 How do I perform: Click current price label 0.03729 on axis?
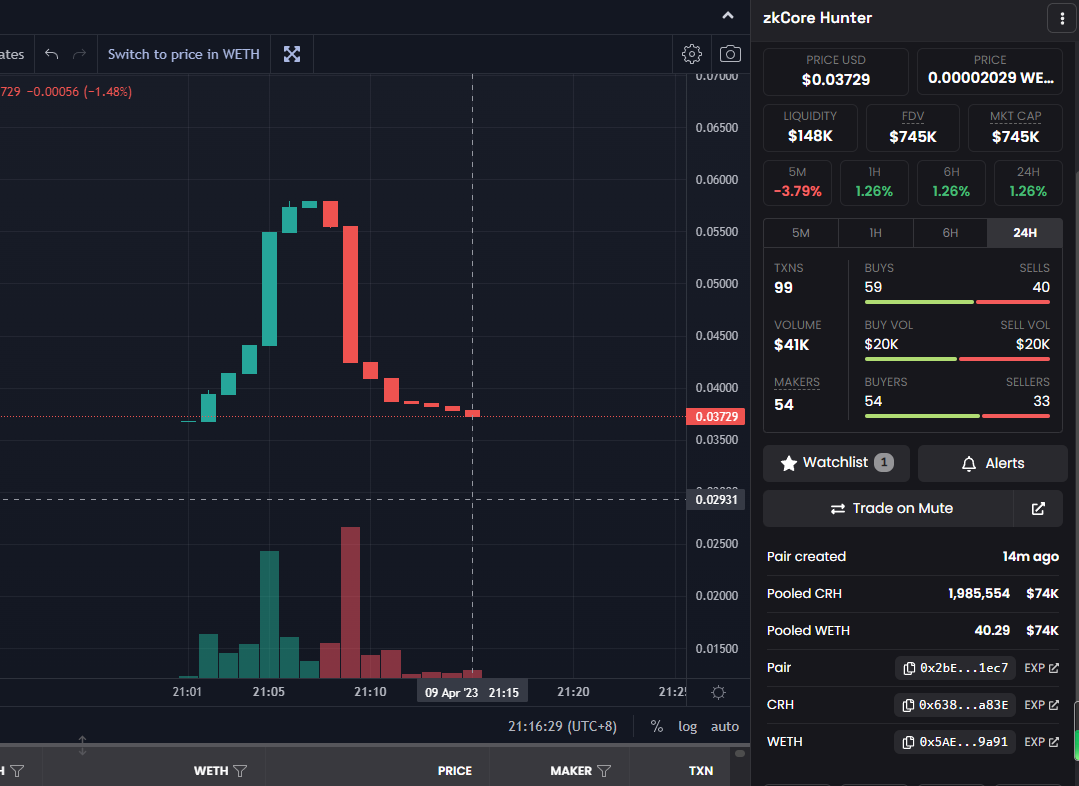pos(716,416)
